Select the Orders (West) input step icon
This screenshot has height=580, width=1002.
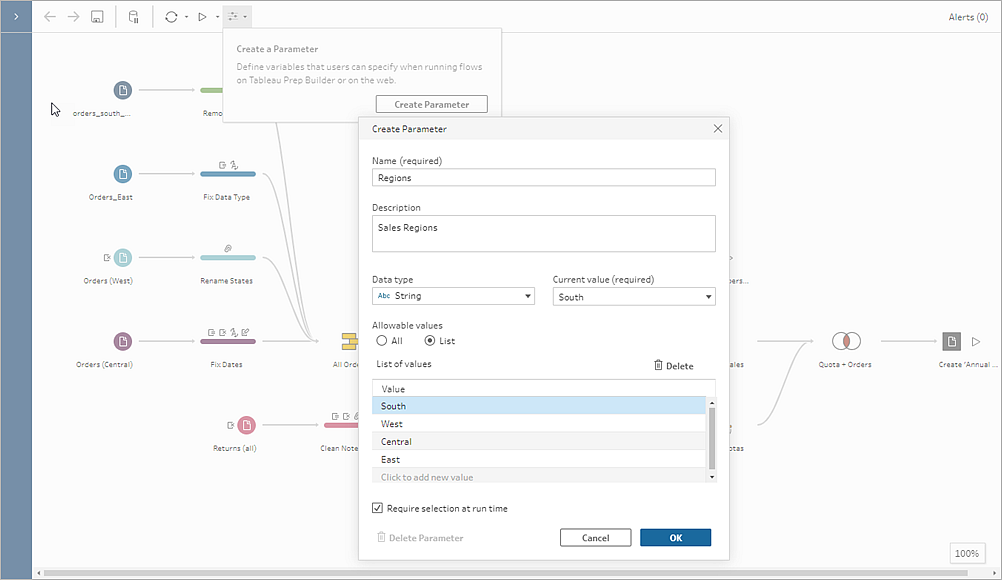pos(123,257)
